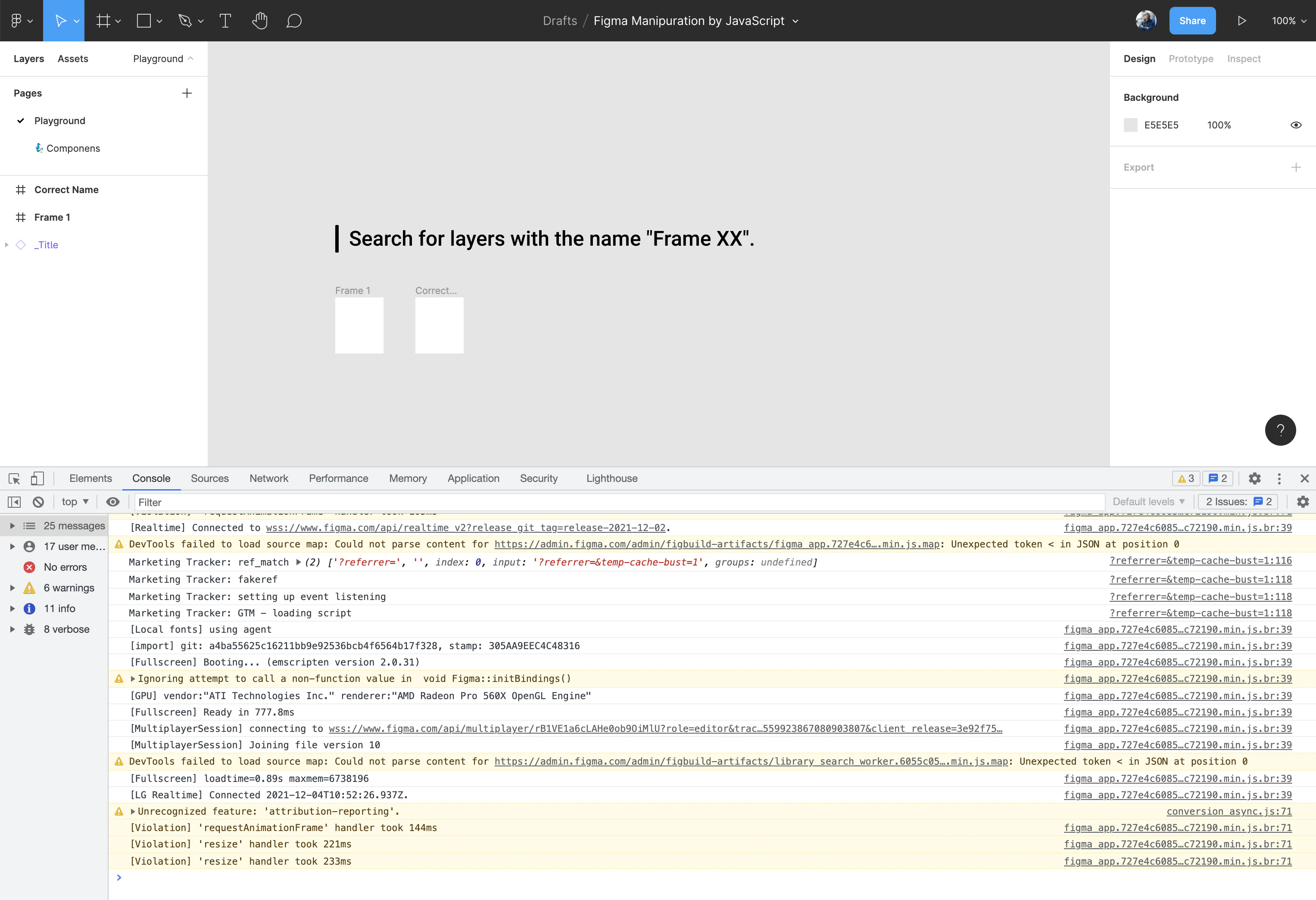1316x900 pixels.
Task: Select the Frame tool
Action: pos(103,21)
